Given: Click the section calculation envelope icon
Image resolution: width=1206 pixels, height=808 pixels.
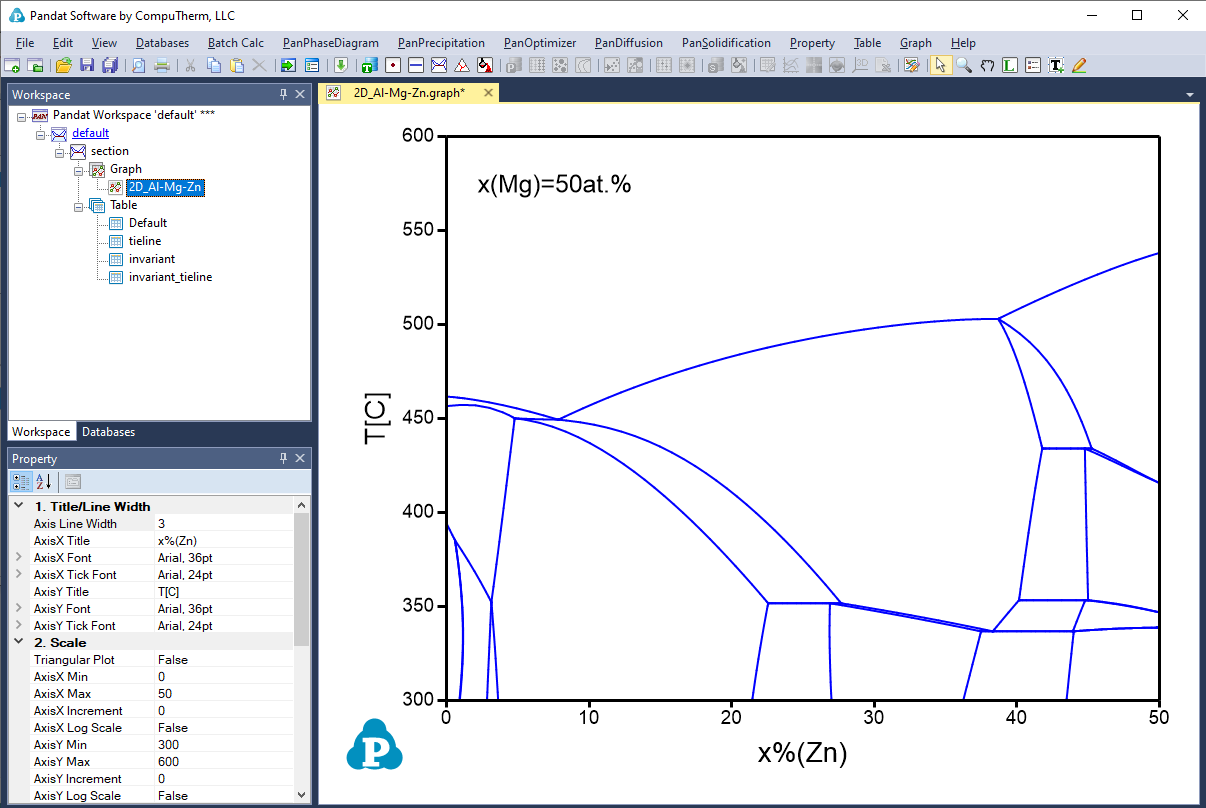Looking at the screenshot, I should 438,66.
